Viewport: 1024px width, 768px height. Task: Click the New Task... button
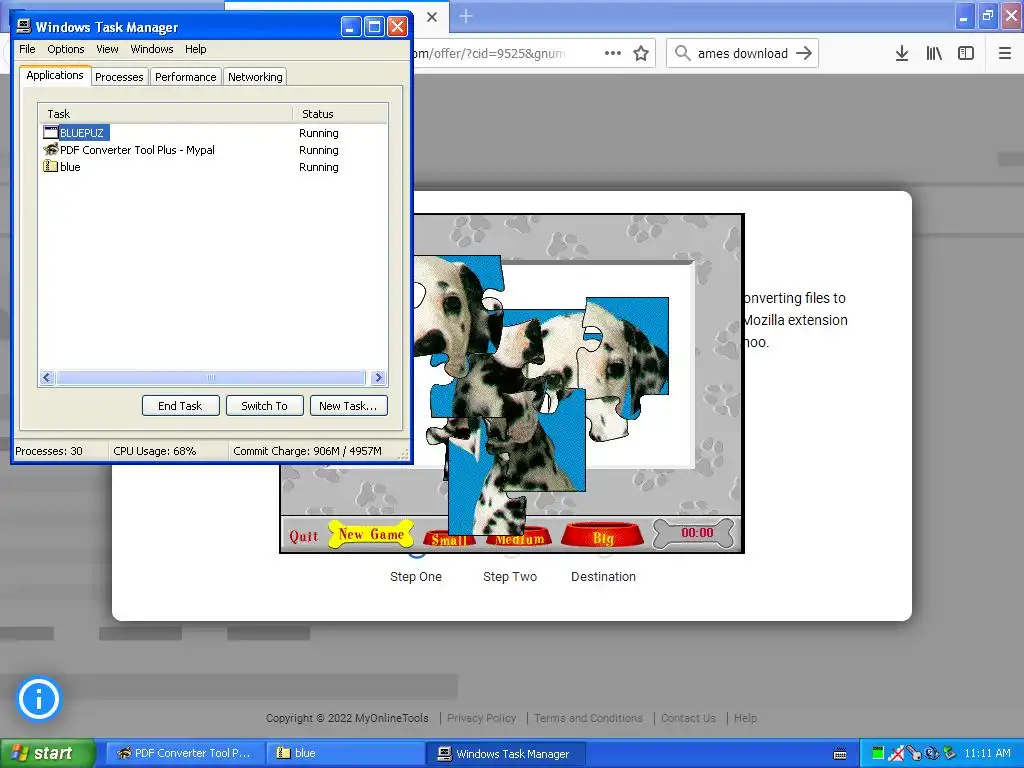pyautogui.click(x=348, y=406)
